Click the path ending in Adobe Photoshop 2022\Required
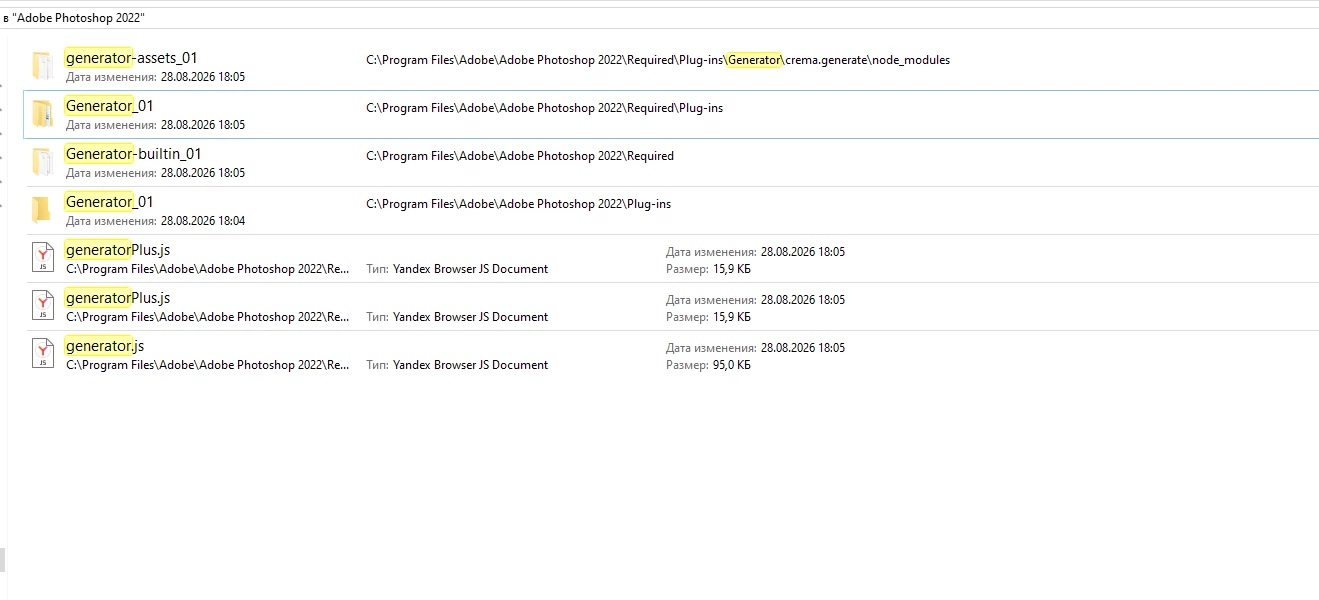 pyautogui.click(x=520, y=156)
